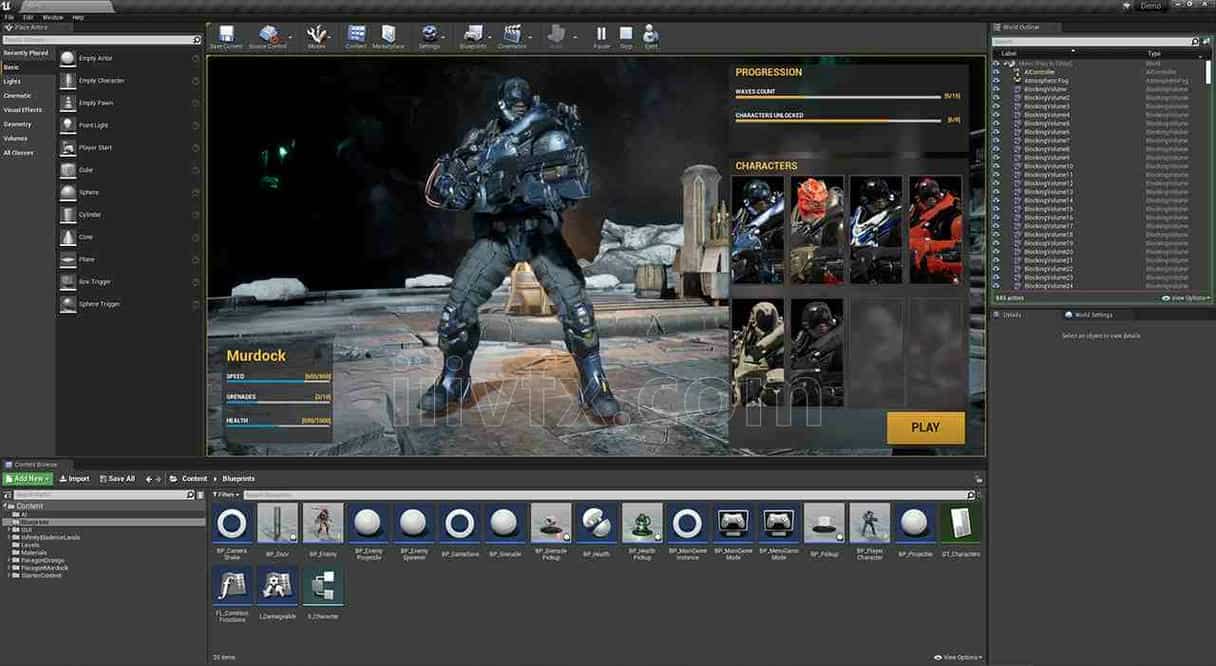Viewport: 1216px width, 666px height.
Task: Open the Source Control dropdown arrow
Action: point(288,36)
